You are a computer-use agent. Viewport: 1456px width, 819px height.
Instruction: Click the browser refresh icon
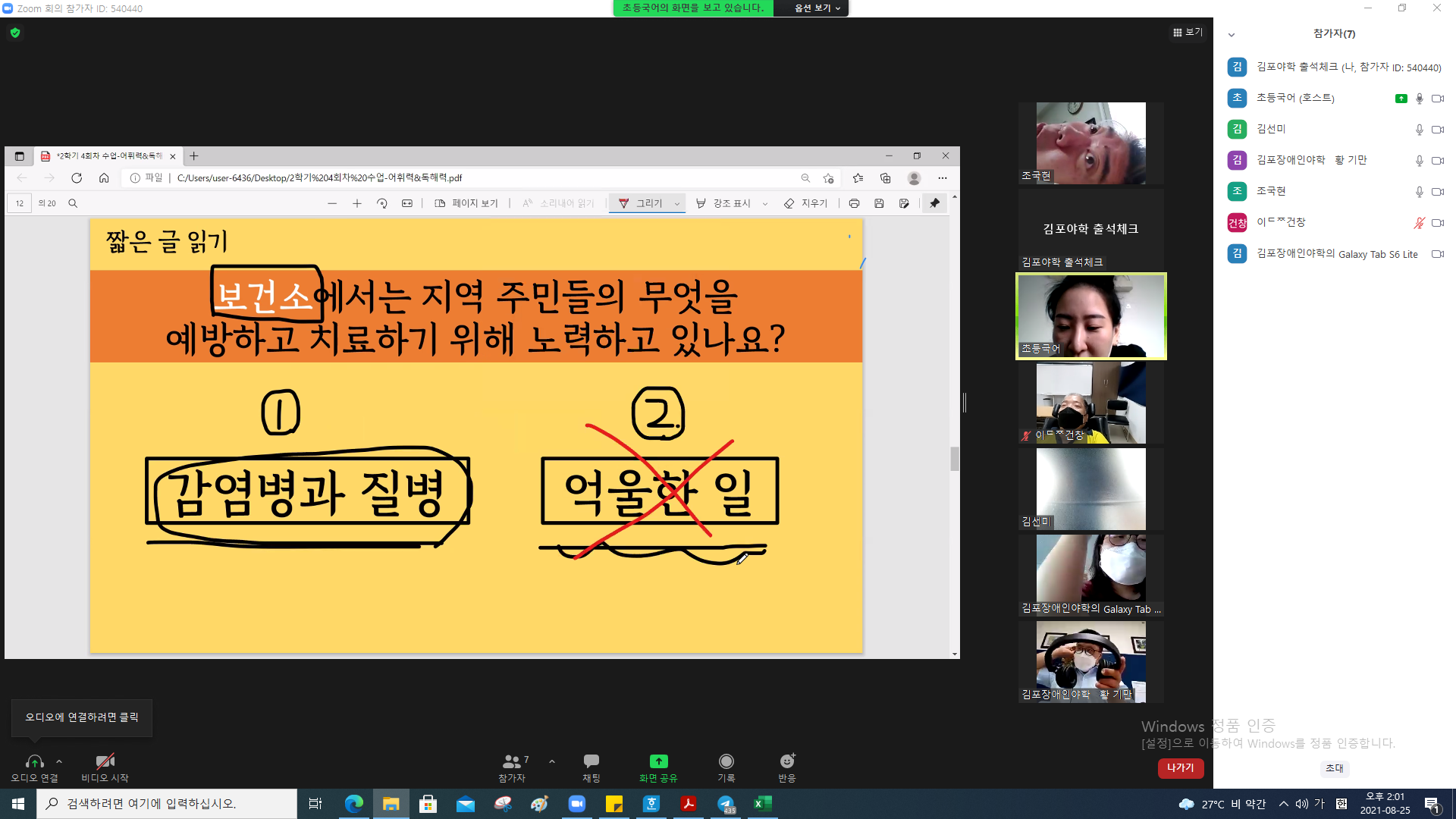77,177
